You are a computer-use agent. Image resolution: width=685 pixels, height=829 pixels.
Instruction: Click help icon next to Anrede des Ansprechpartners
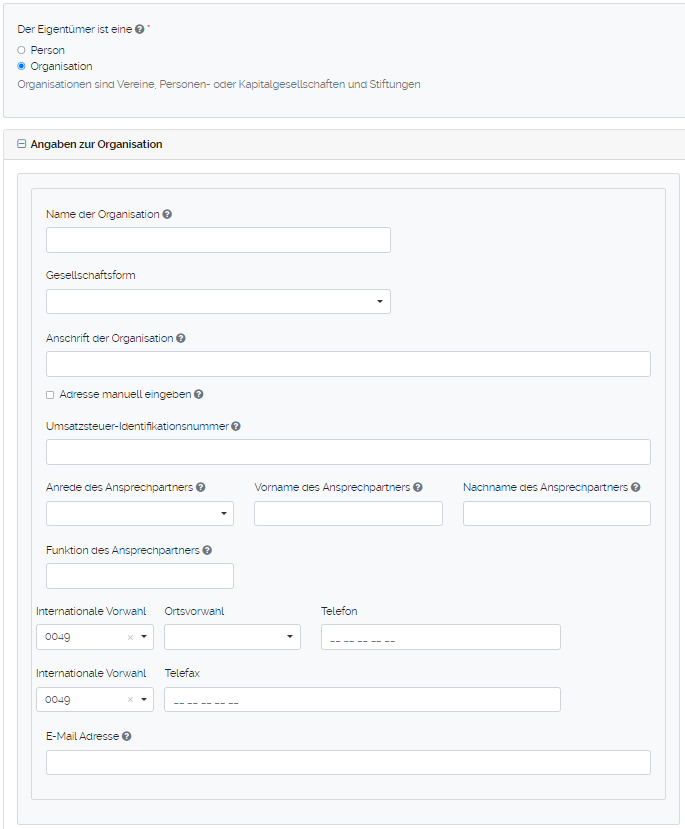[200, 486]
